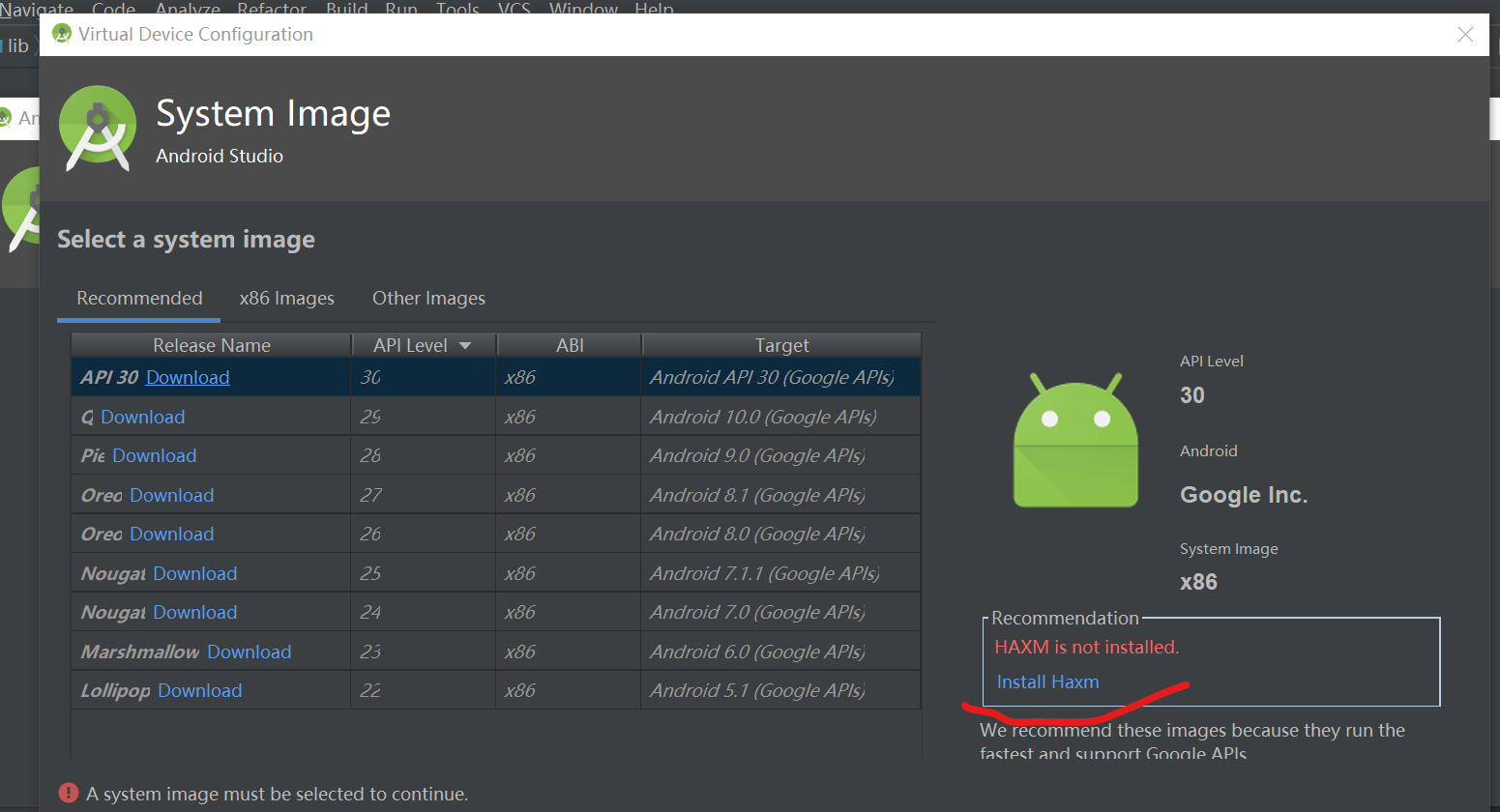Click the red error icon near the bottom message

click(x=68, y=793)
